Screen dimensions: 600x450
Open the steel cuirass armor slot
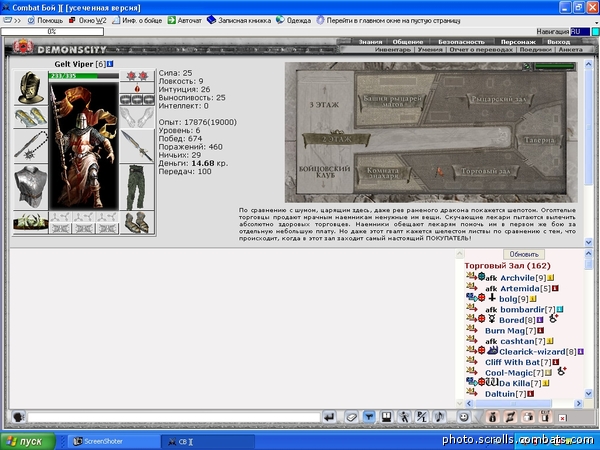coord(31,187)
